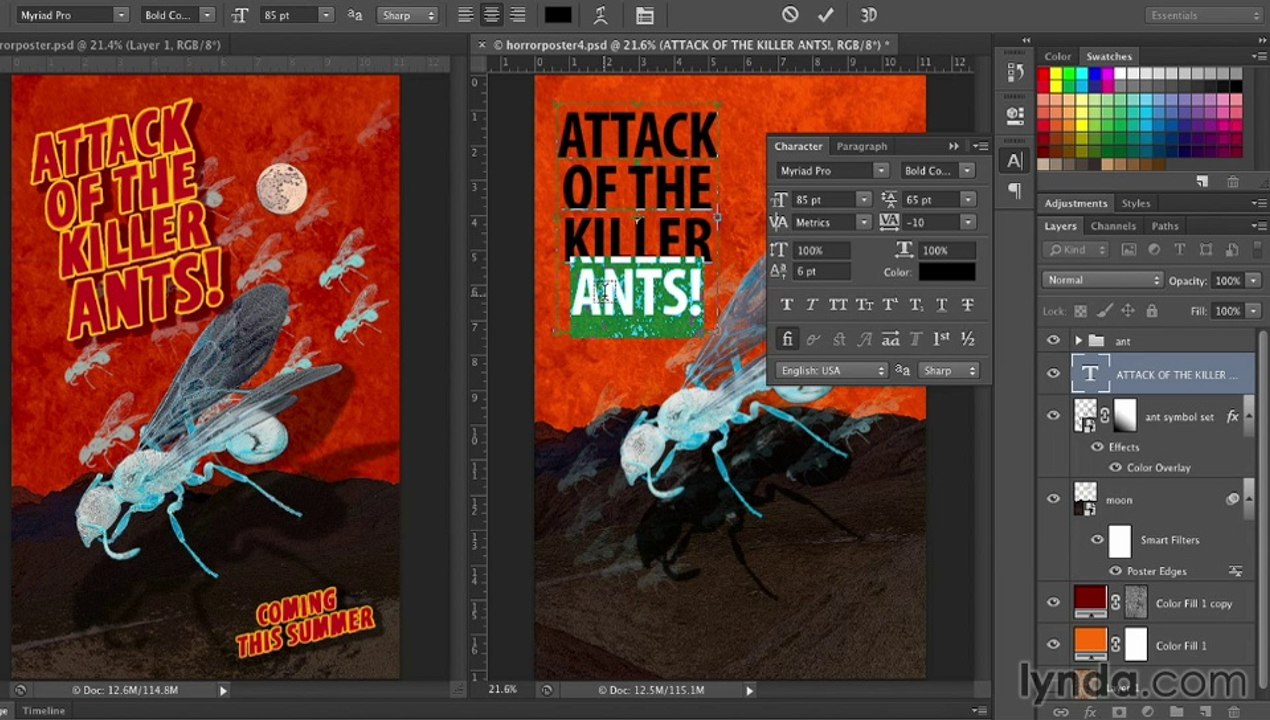Apply Strikethrough style in the Character panel
Screen dimensions: 1270x720
tap(967, 305)
